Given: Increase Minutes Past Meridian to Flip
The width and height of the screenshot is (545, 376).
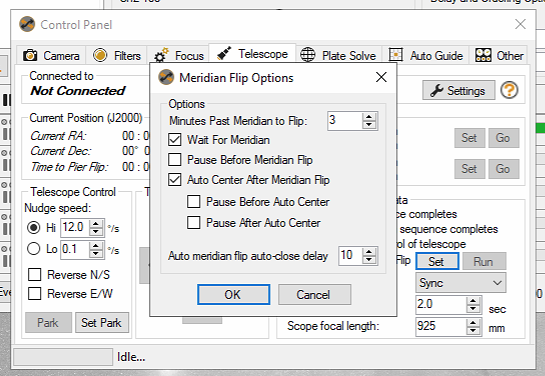Looking at the screenshot, I should (369, 117).
